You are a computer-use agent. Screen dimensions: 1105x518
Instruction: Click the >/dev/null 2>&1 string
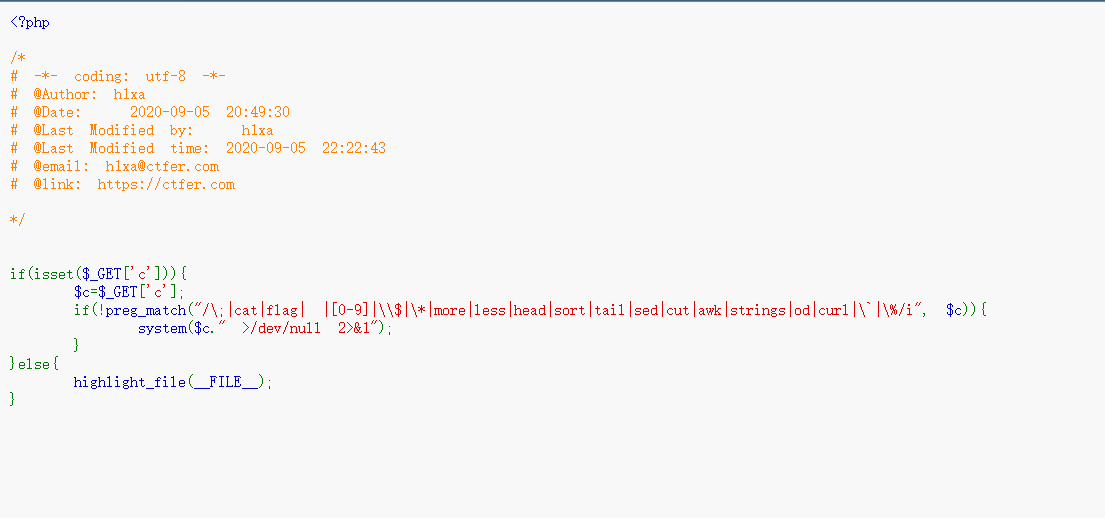pyautogui.click(x=309, y=328)
